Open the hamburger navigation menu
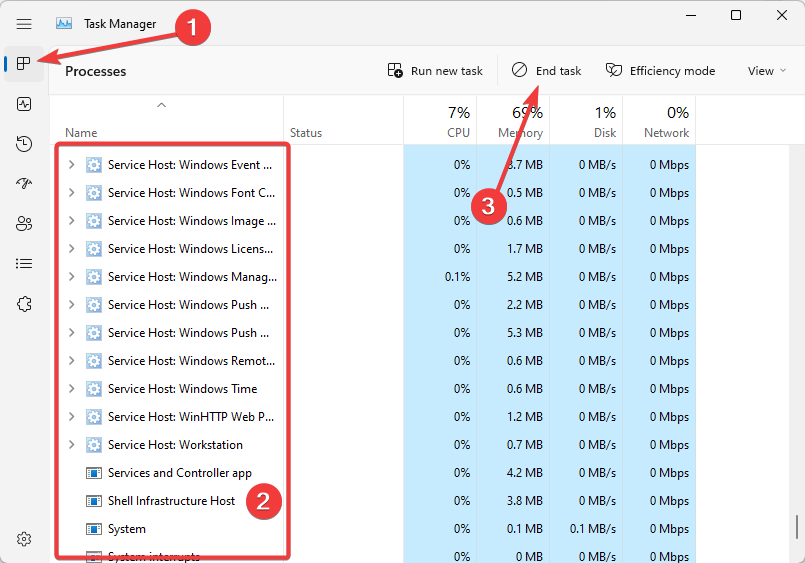 pyautogui.click(x=24, y=24)
